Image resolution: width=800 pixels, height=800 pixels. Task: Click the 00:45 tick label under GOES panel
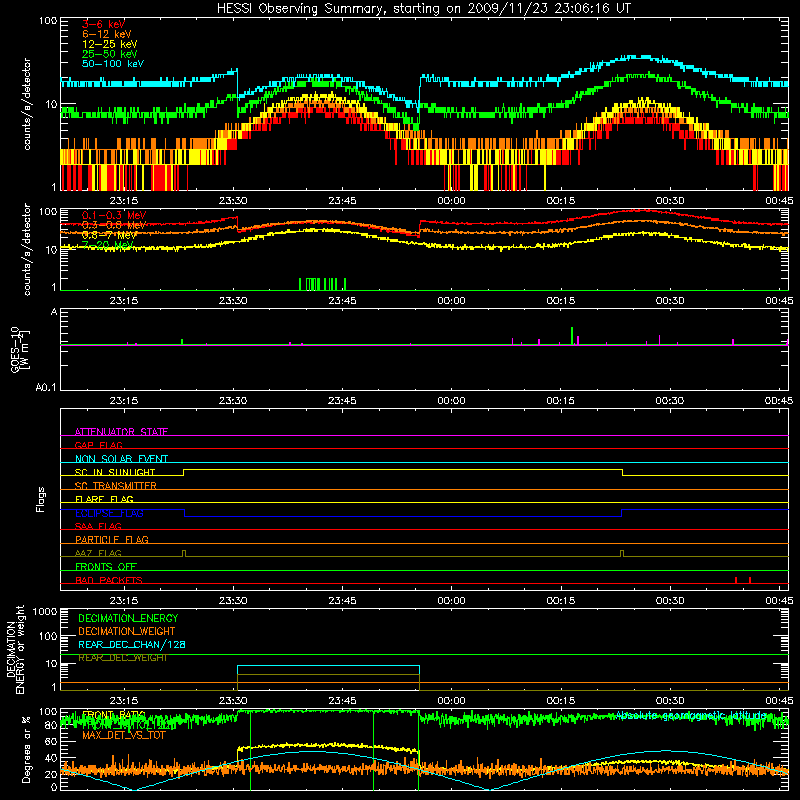[779, 401]
